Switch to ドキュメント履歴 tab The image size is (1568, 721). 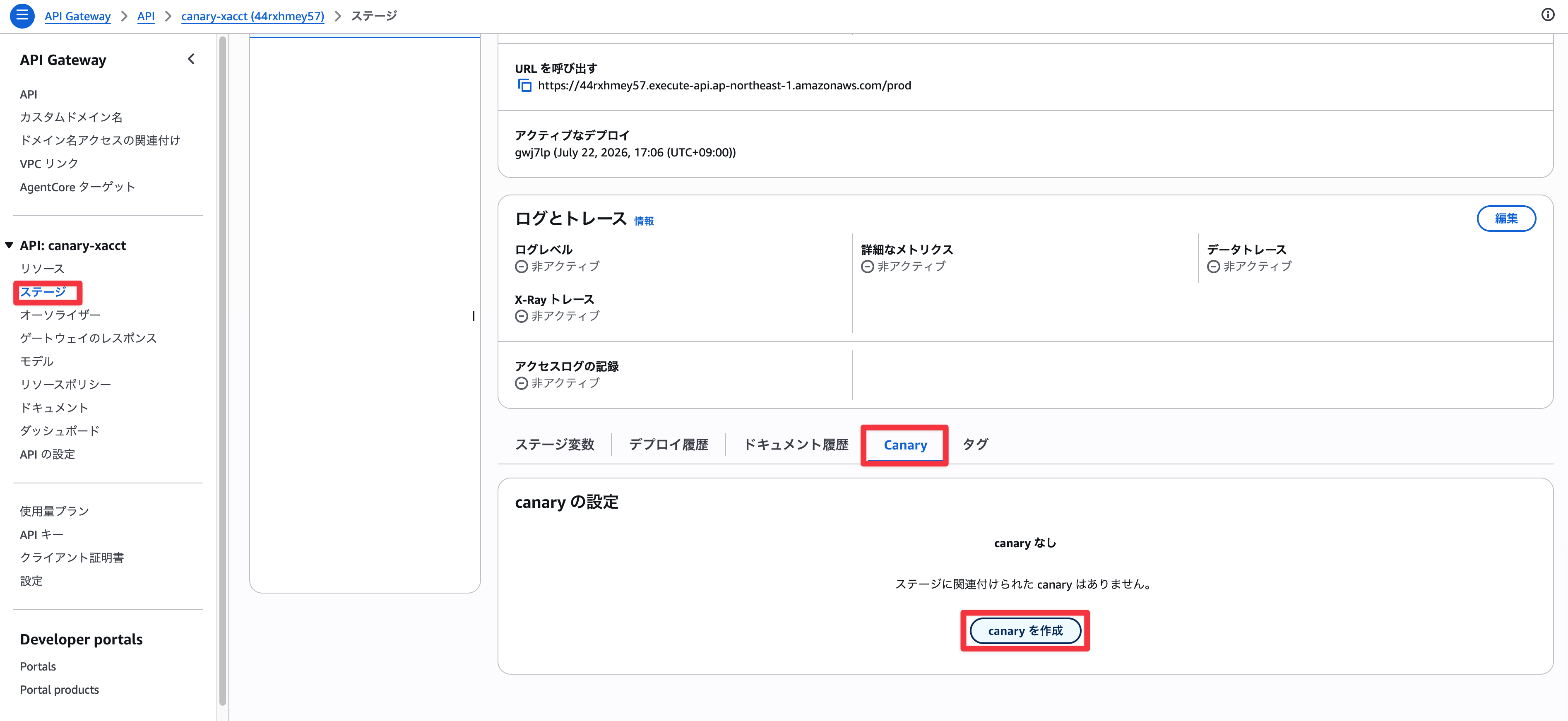tap(796, 445)
